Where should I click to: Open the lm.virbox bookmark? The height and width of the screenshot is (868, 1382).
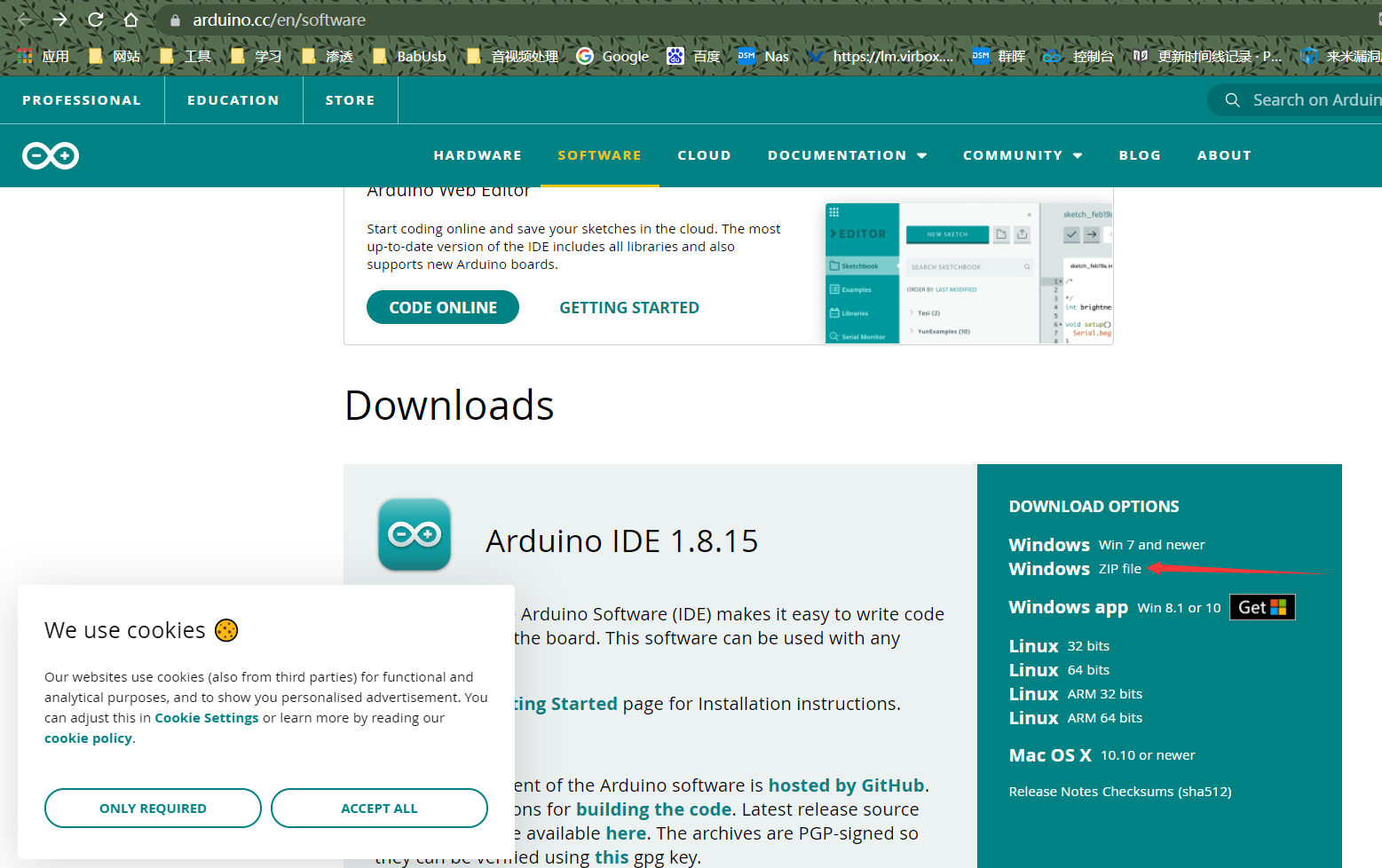881,56
